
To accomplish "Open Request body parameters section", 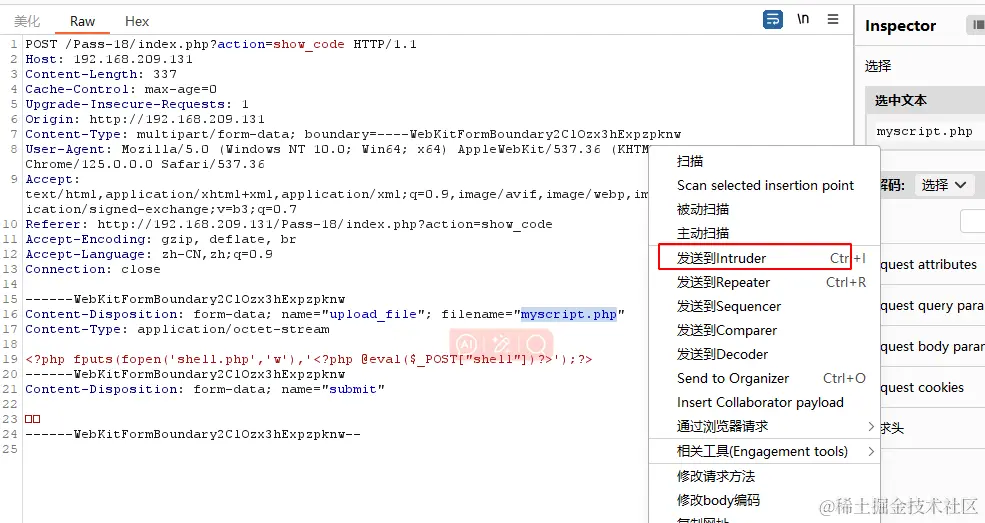I will point(932,347).
